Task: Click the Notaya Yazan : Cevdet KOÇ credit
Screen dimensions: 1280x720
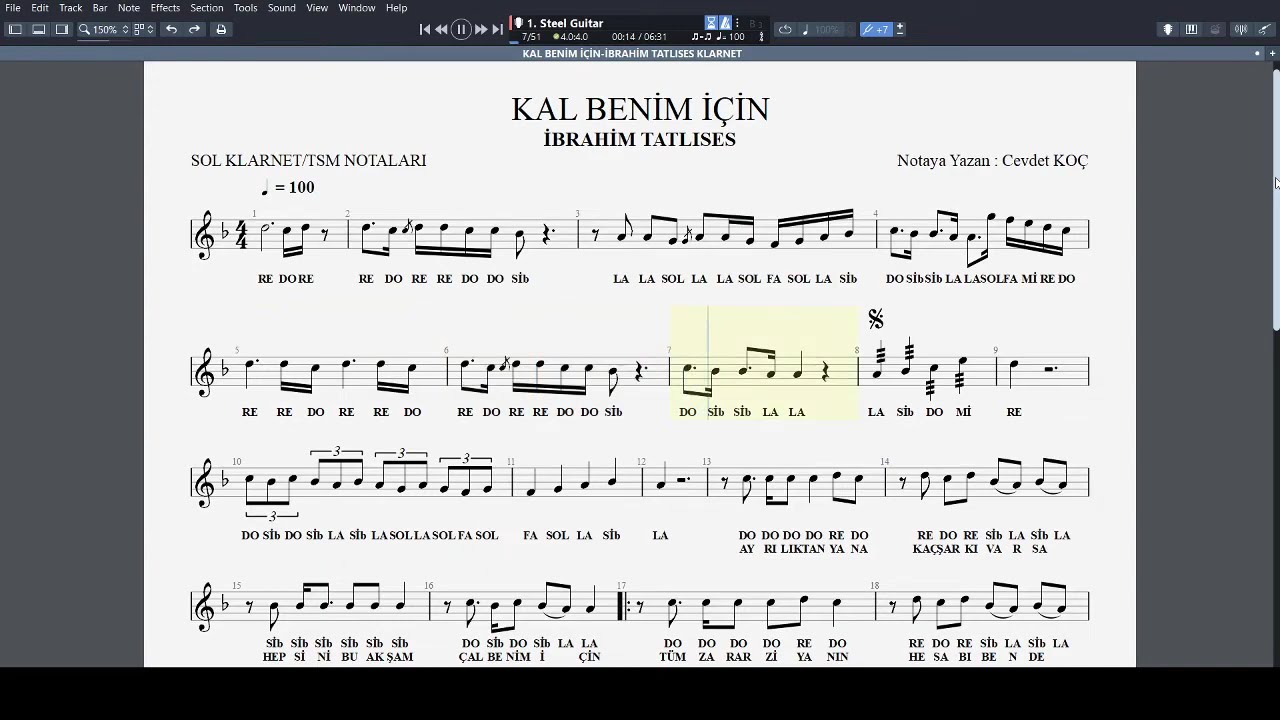Action: (992, 160)
